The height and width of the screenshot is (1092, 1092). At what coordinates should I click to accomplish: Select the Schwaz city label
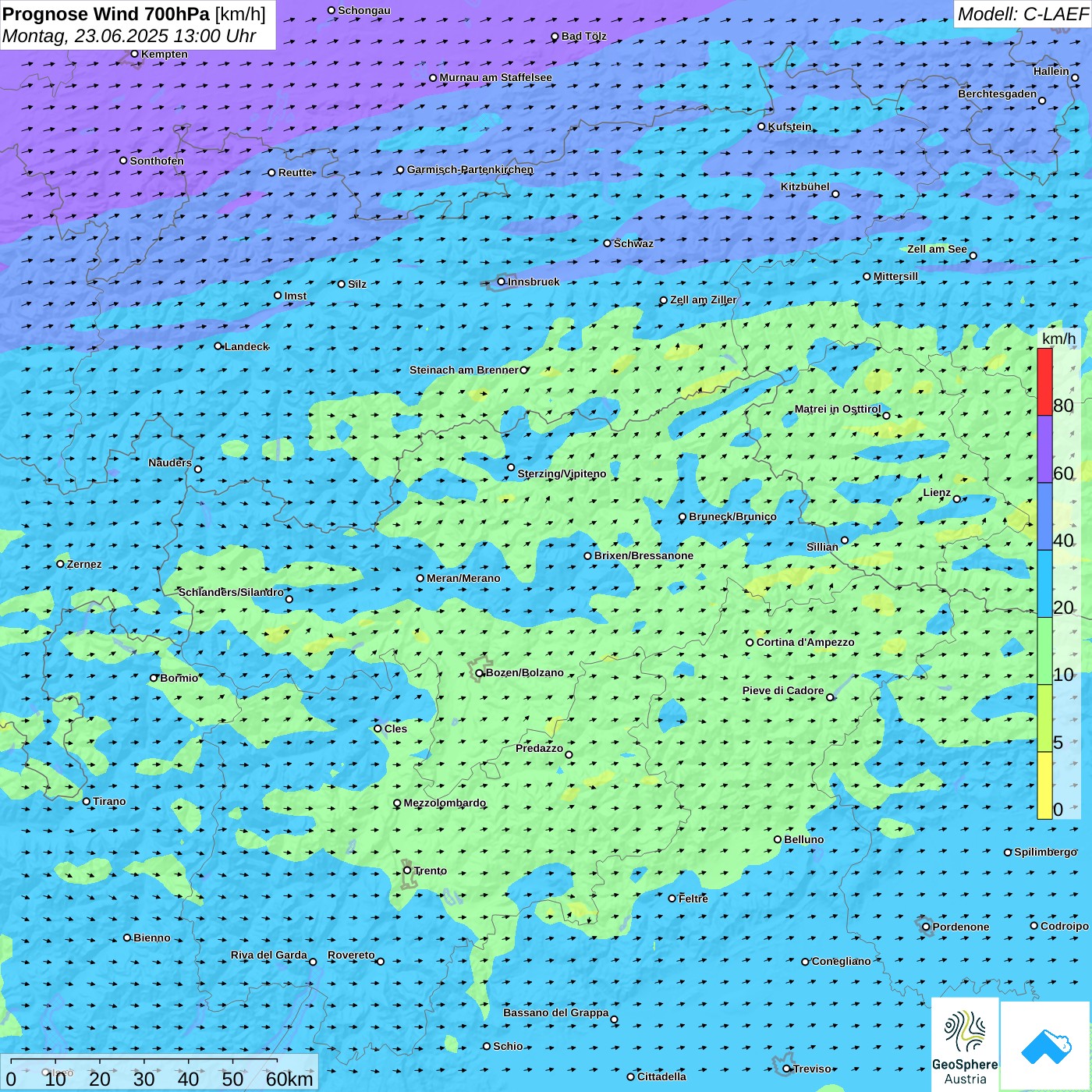pos(633,243)
